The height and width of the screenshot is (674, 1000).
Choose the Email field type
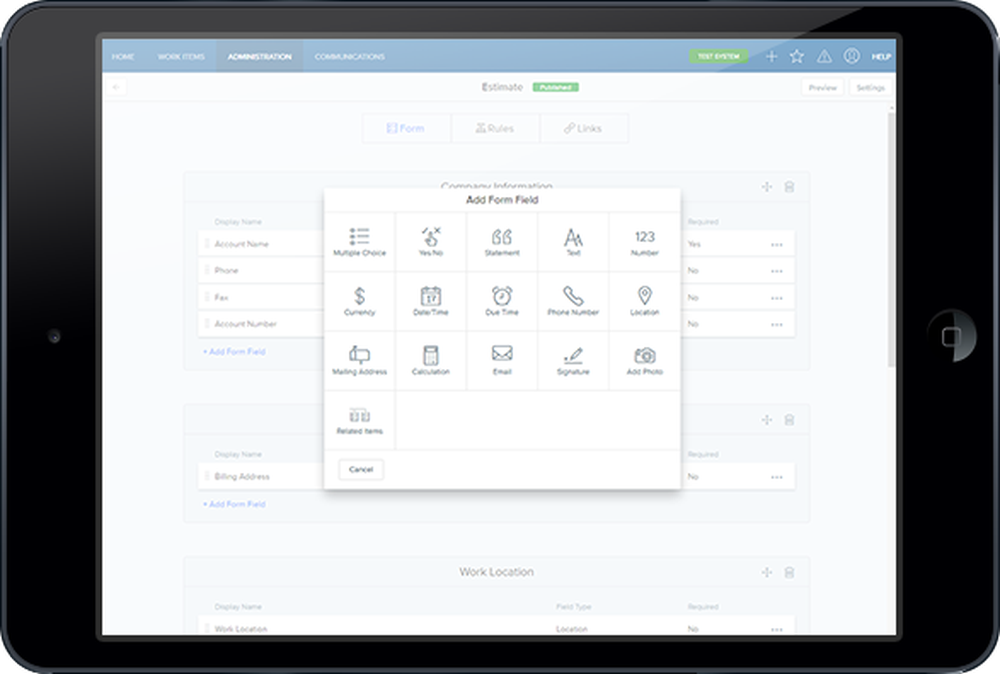click(x=502, y=360)
